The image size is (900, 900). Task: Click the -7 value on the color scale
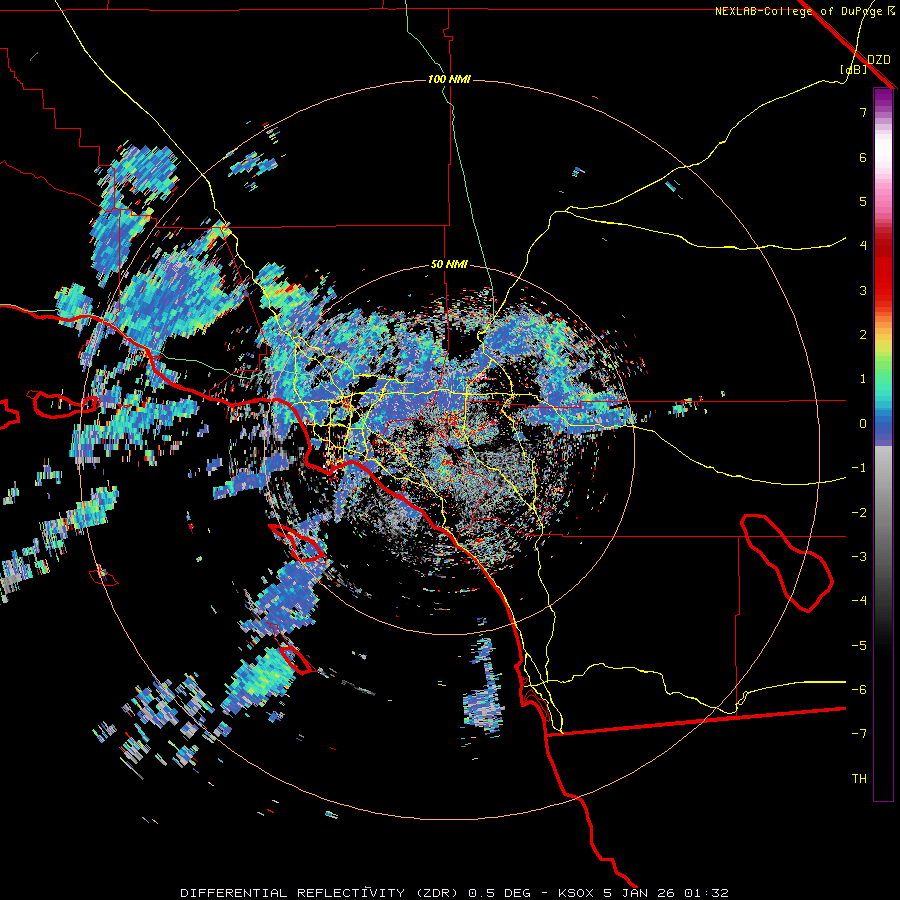(x=859, y=734)
